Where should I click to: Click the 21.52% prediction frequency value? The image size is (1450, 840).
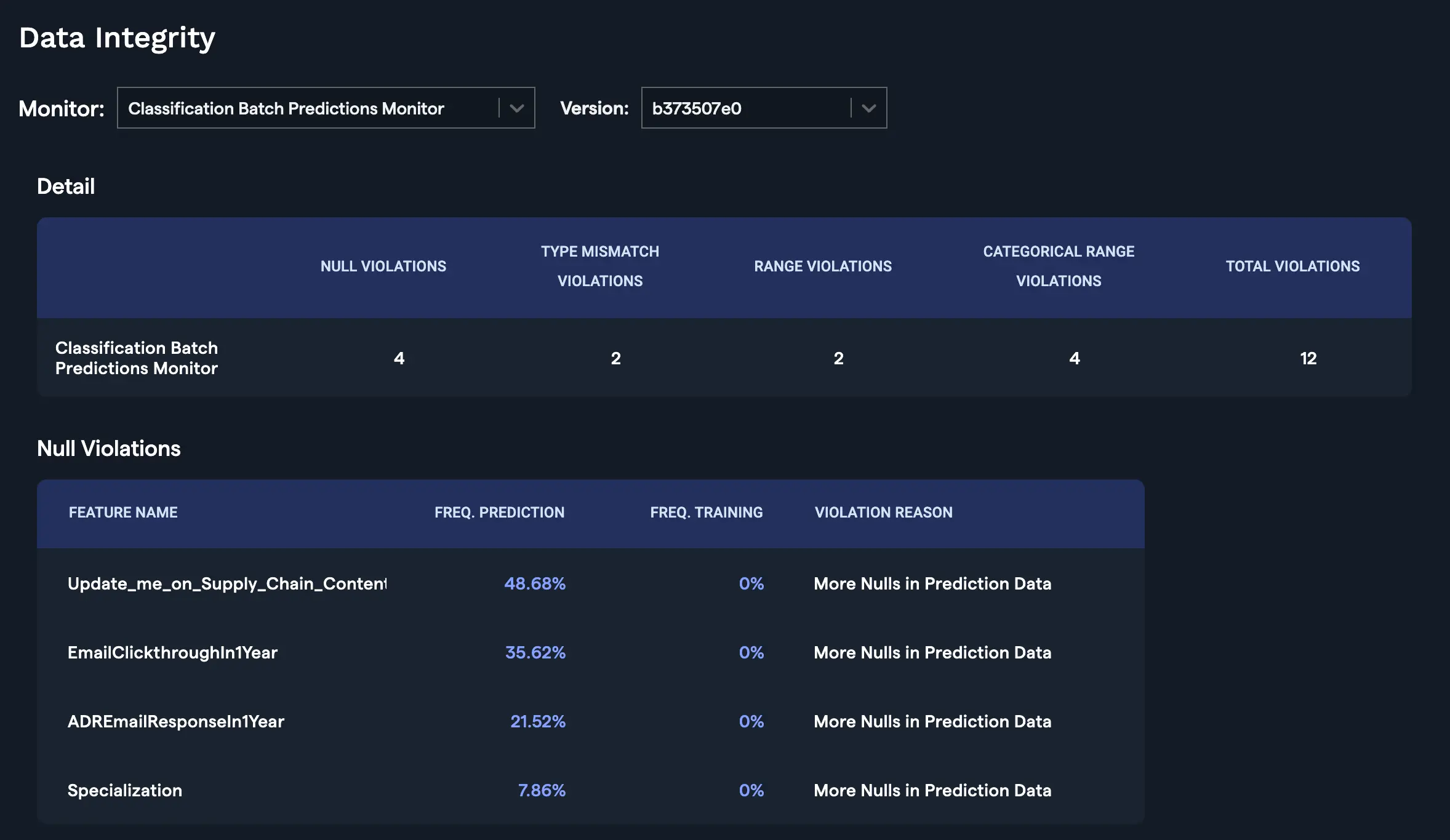click(x=537, y=721)
